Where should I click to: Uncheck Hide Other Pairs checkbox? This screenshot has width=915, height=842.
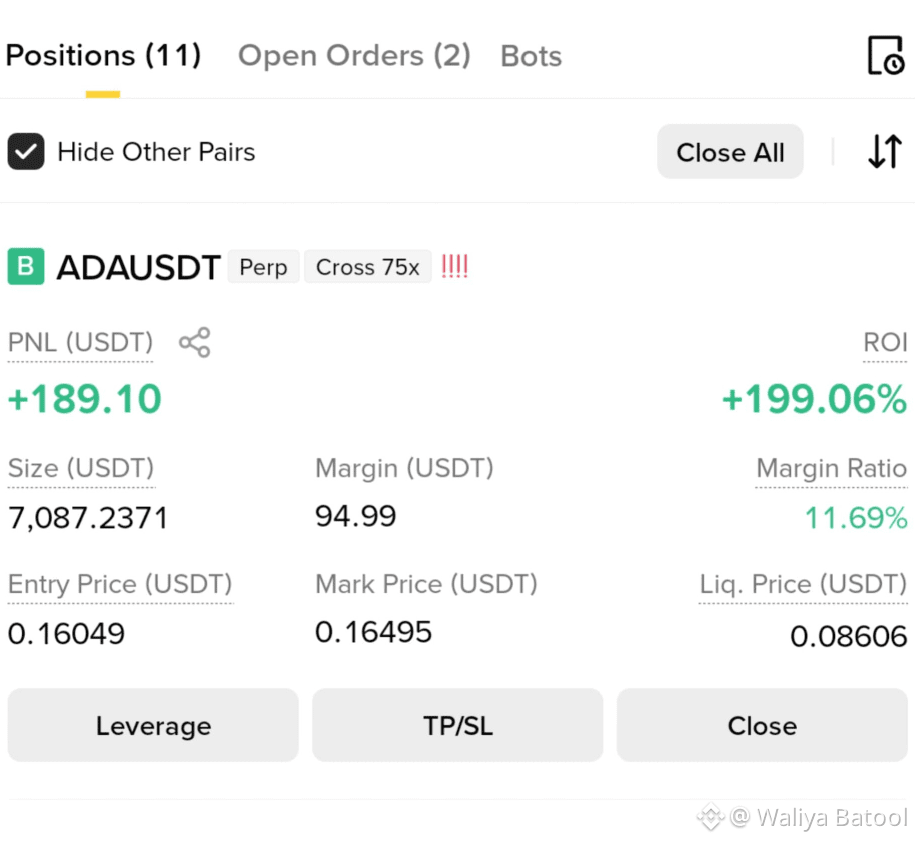[x=26, y=152]
